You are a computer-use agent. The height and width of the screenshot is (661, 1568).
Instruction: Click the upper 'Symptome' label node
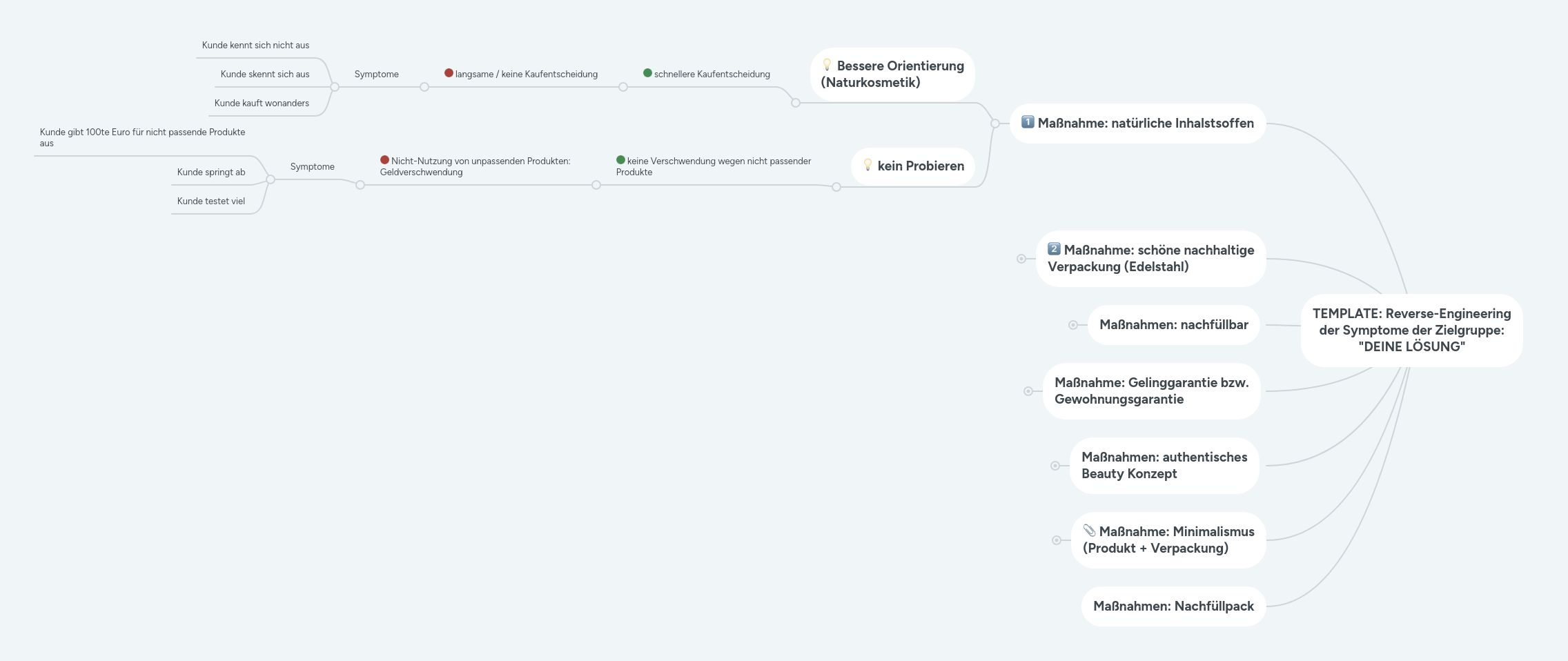click(x=376, y=74)
